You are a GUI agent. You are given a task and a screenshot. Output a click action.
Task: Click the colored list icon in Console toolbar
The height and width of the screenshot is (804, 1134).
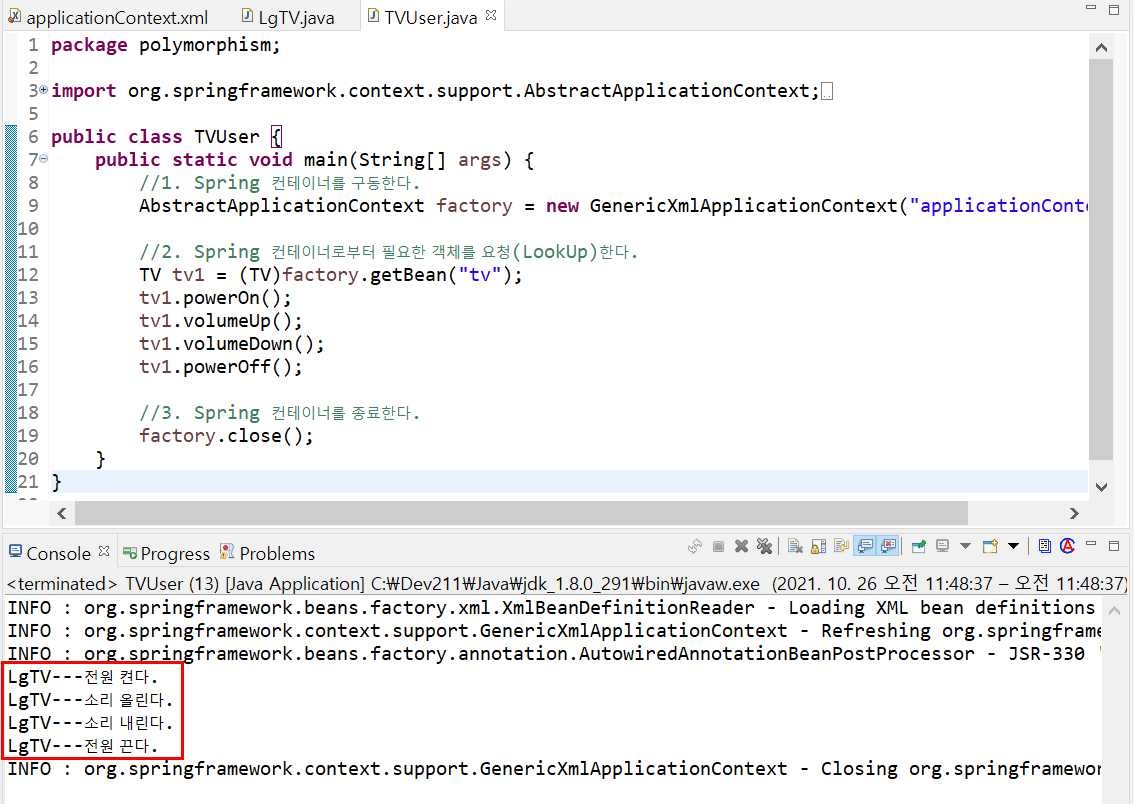[1044, 546]
